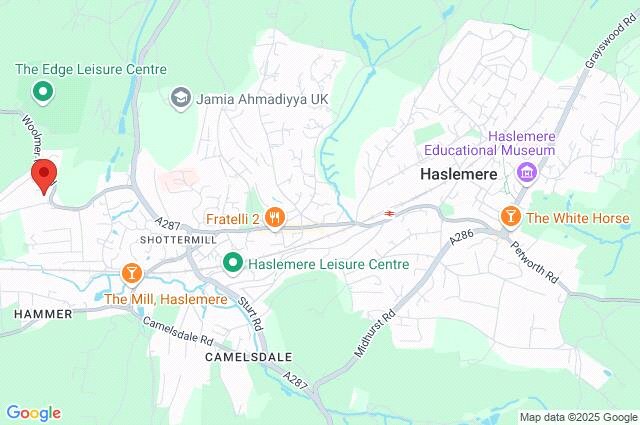Click the Camelsdale area label

tap(249, 357)
